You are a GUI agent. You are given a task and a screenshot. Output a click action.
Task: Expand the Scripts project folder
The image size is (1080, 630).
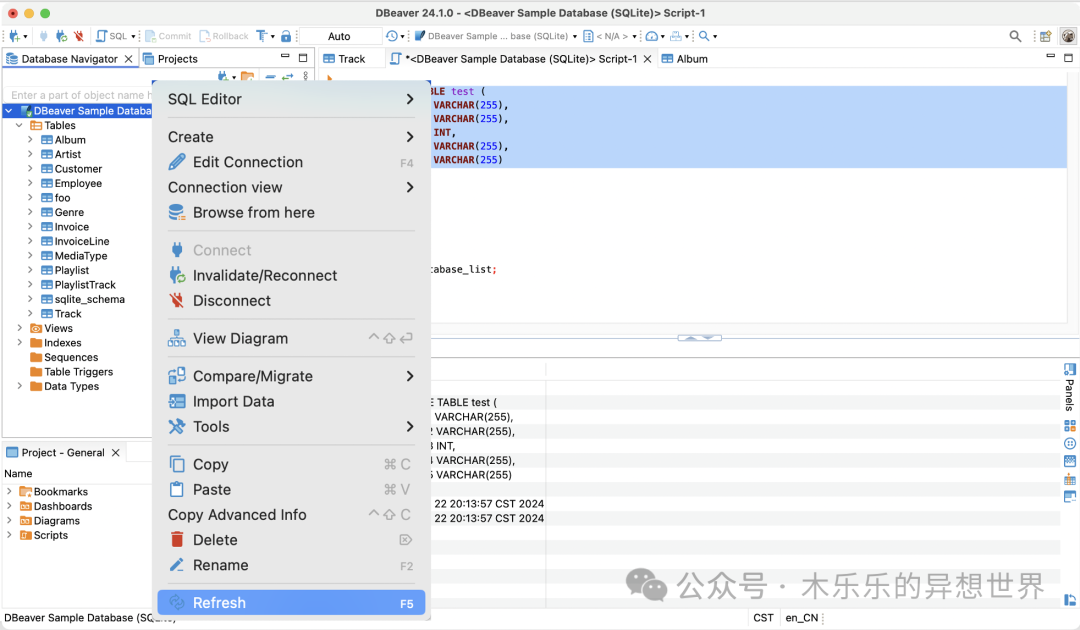pos(9,535)
